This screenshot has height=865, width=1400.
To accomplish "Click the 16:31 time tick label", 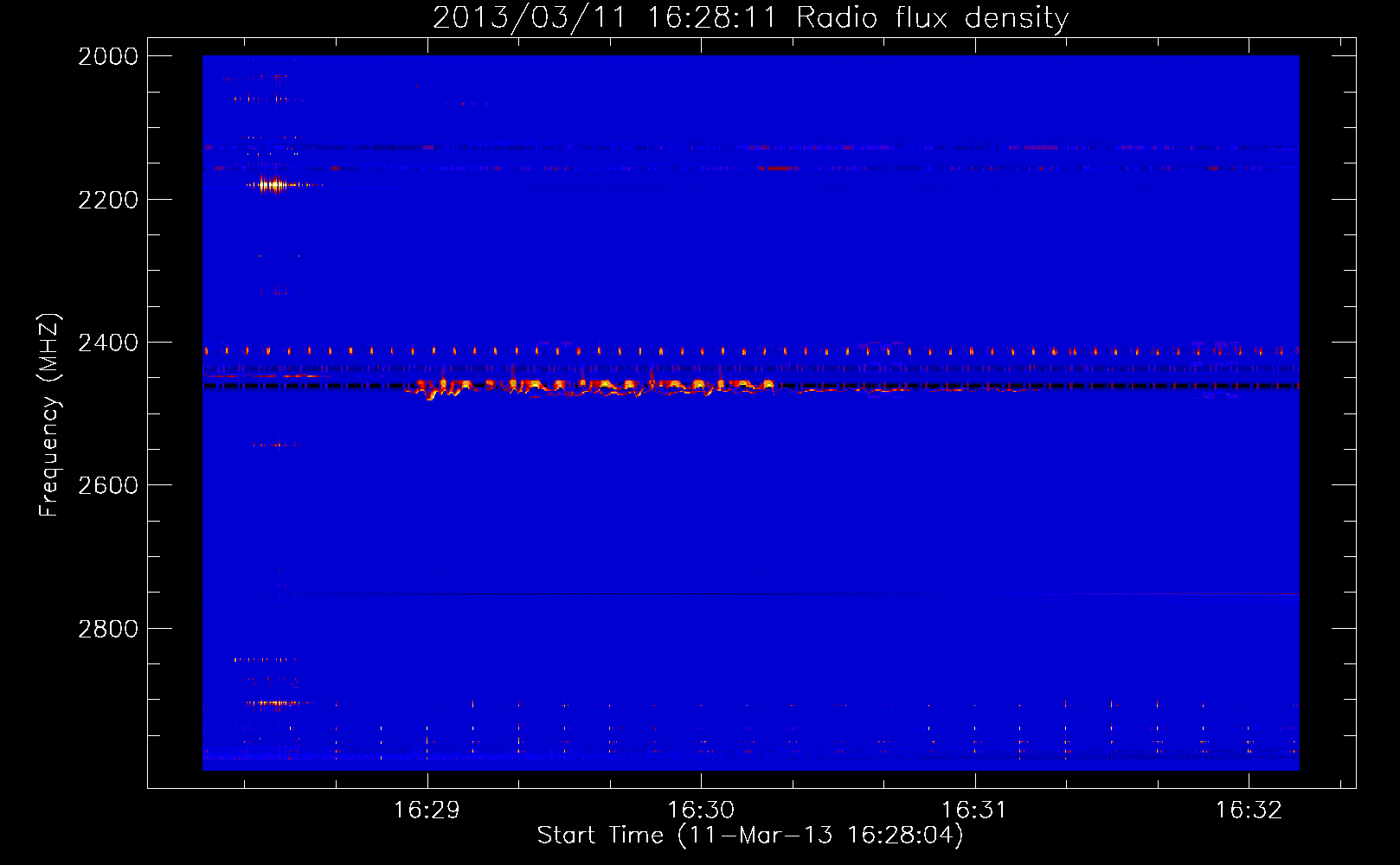I will click(974, 811).
